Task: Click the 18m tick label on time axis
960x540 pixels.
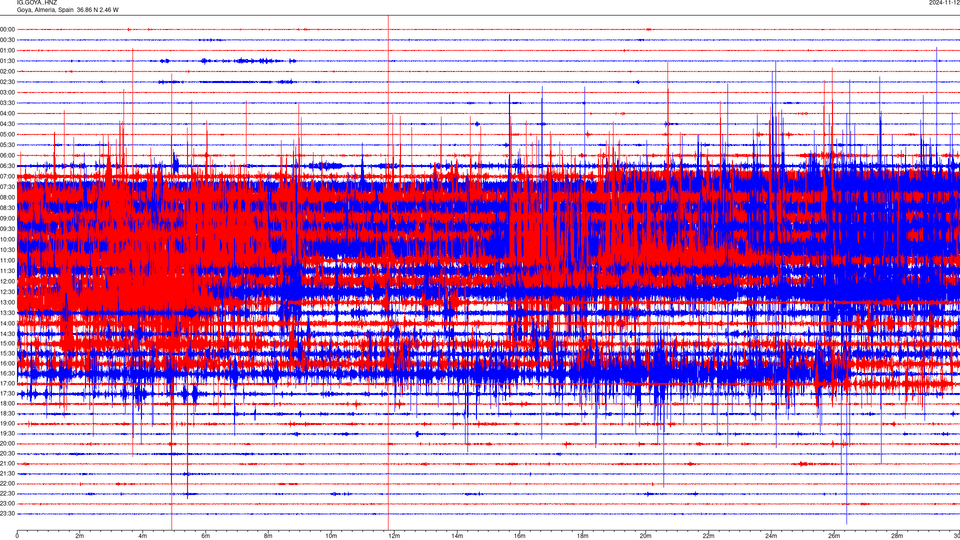Action: pyautogui.click(x=582, y=536)
